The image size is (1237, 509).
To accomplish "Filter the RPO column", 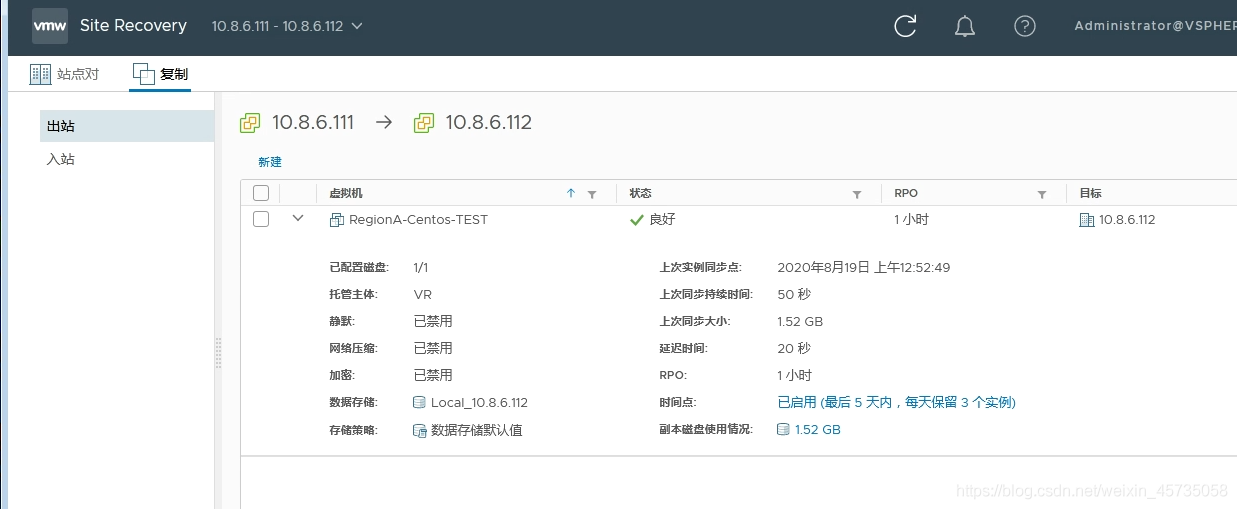I will (1042, 194).
